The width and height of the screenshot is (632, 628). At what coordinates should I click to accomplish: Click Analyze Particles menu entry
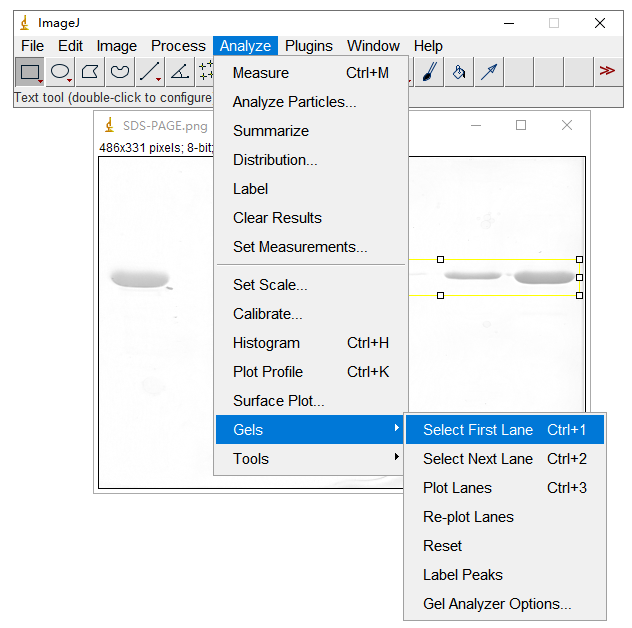click(294, 102)
